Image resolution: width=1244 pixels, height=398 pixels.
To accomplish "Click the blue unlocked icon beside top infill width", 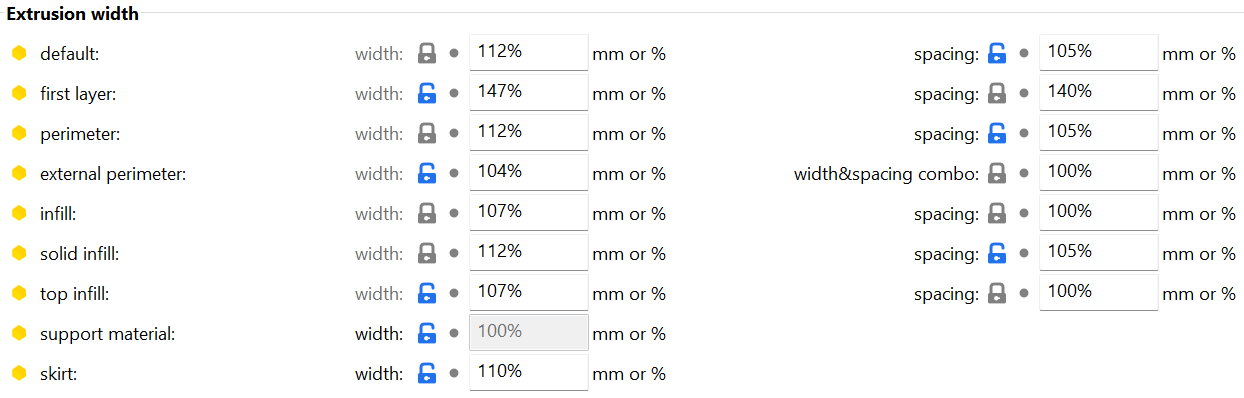I will 427,294.
